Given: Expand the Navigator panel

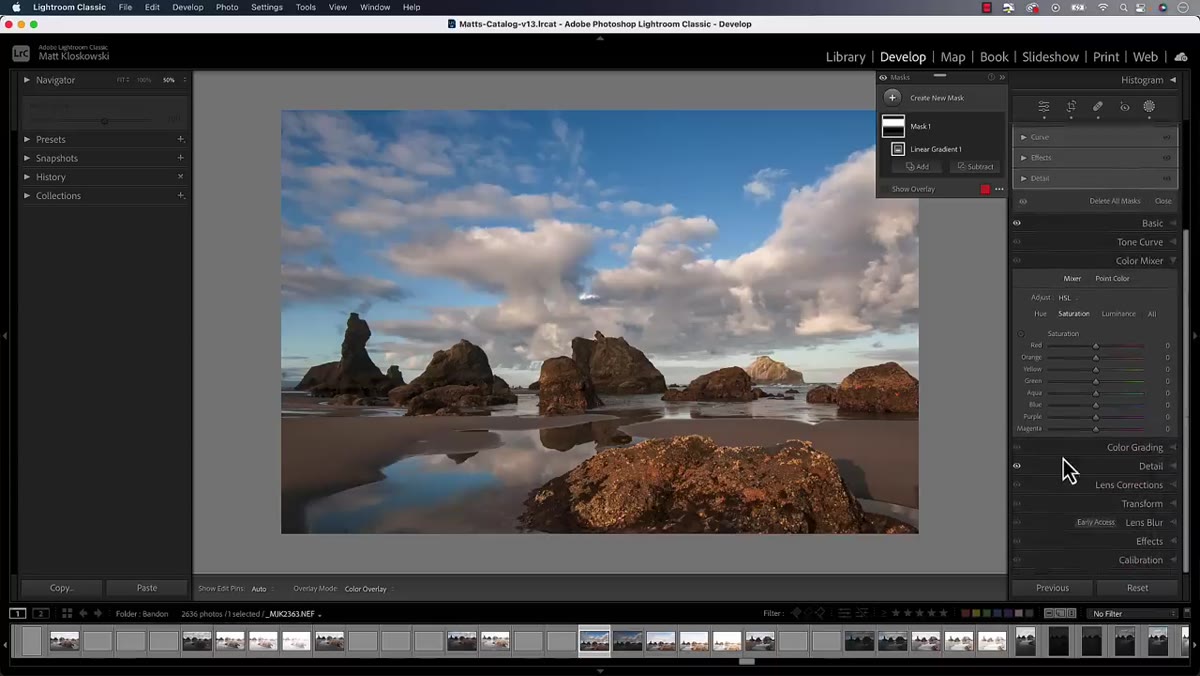Looking at the screenshot, I should [x=27, y=80].
